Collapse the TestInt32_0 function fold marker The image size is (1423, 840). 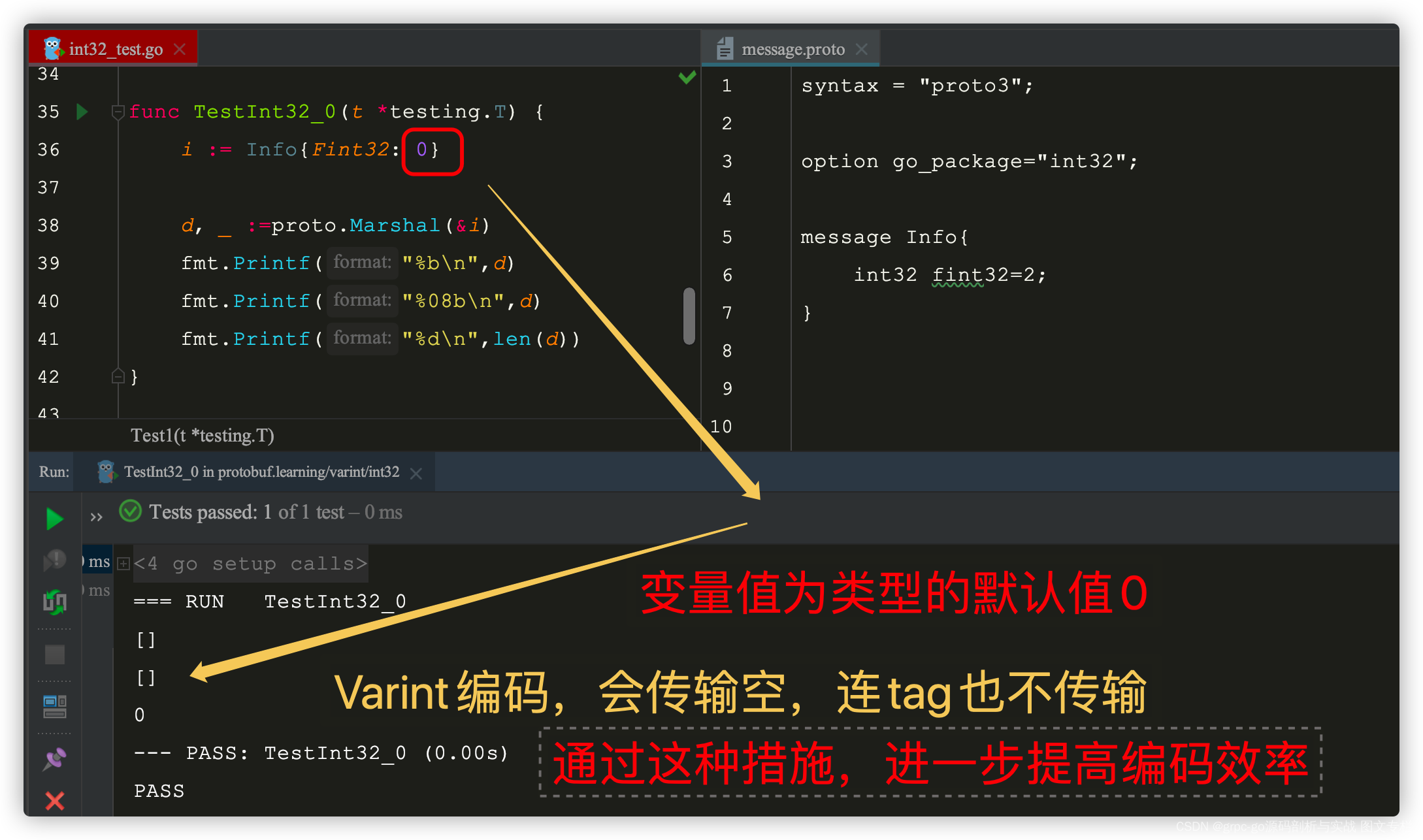click(x=118, y=112)
